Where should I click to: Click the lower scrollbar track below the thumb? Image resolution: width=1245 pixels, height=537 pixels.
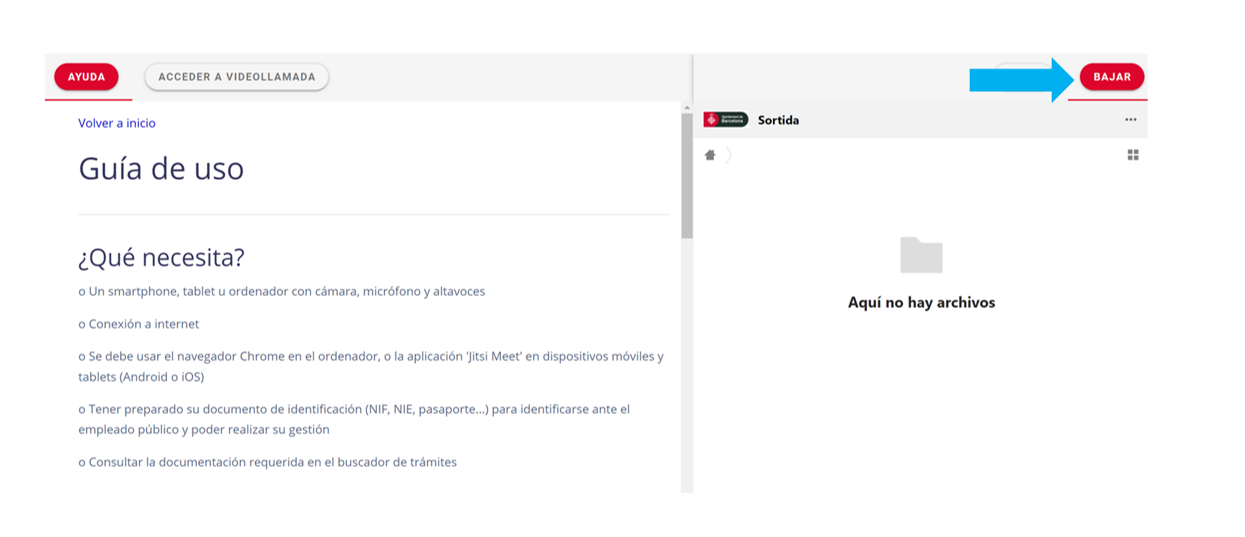tap(686, 370)
